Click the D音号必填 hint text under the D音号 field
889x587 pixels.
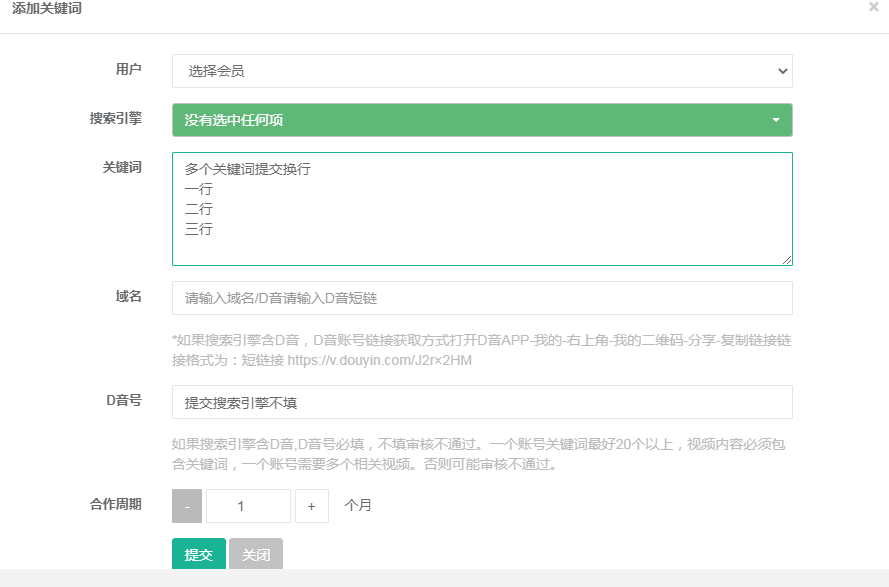point(479,454)
